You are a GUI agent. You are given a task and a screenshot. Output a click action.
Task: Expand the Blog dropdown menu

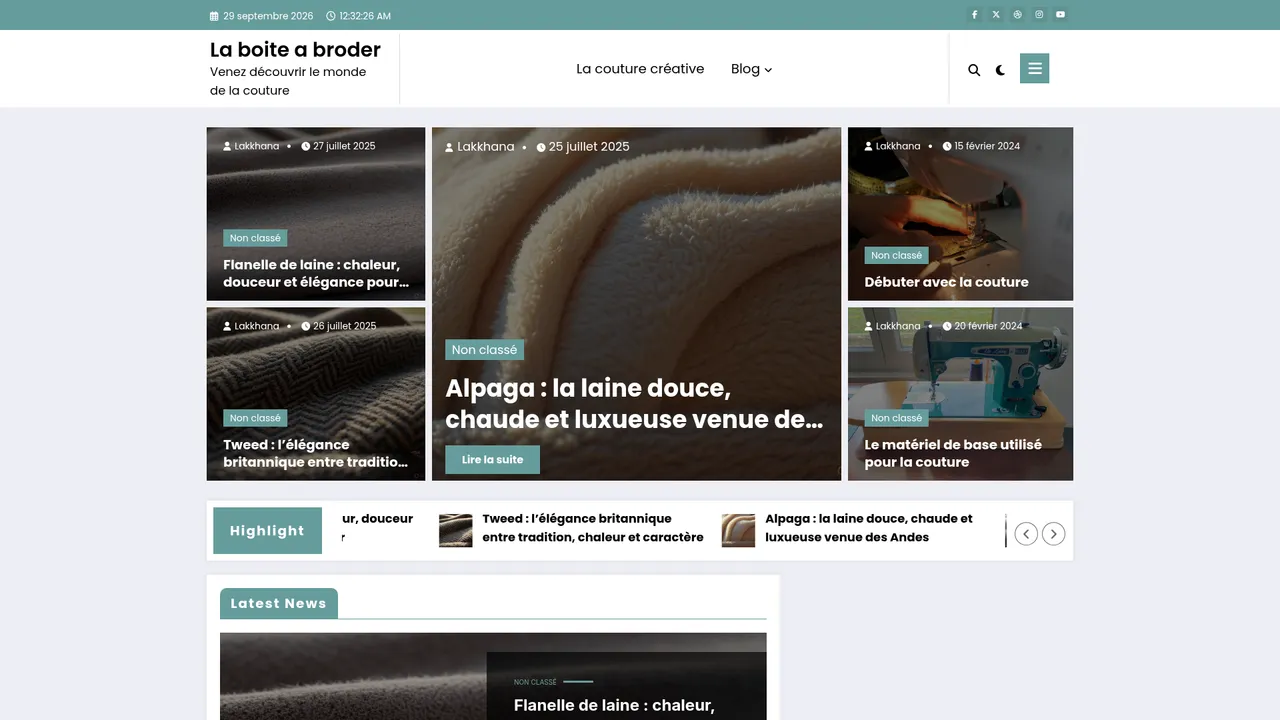tap(751, 69)
